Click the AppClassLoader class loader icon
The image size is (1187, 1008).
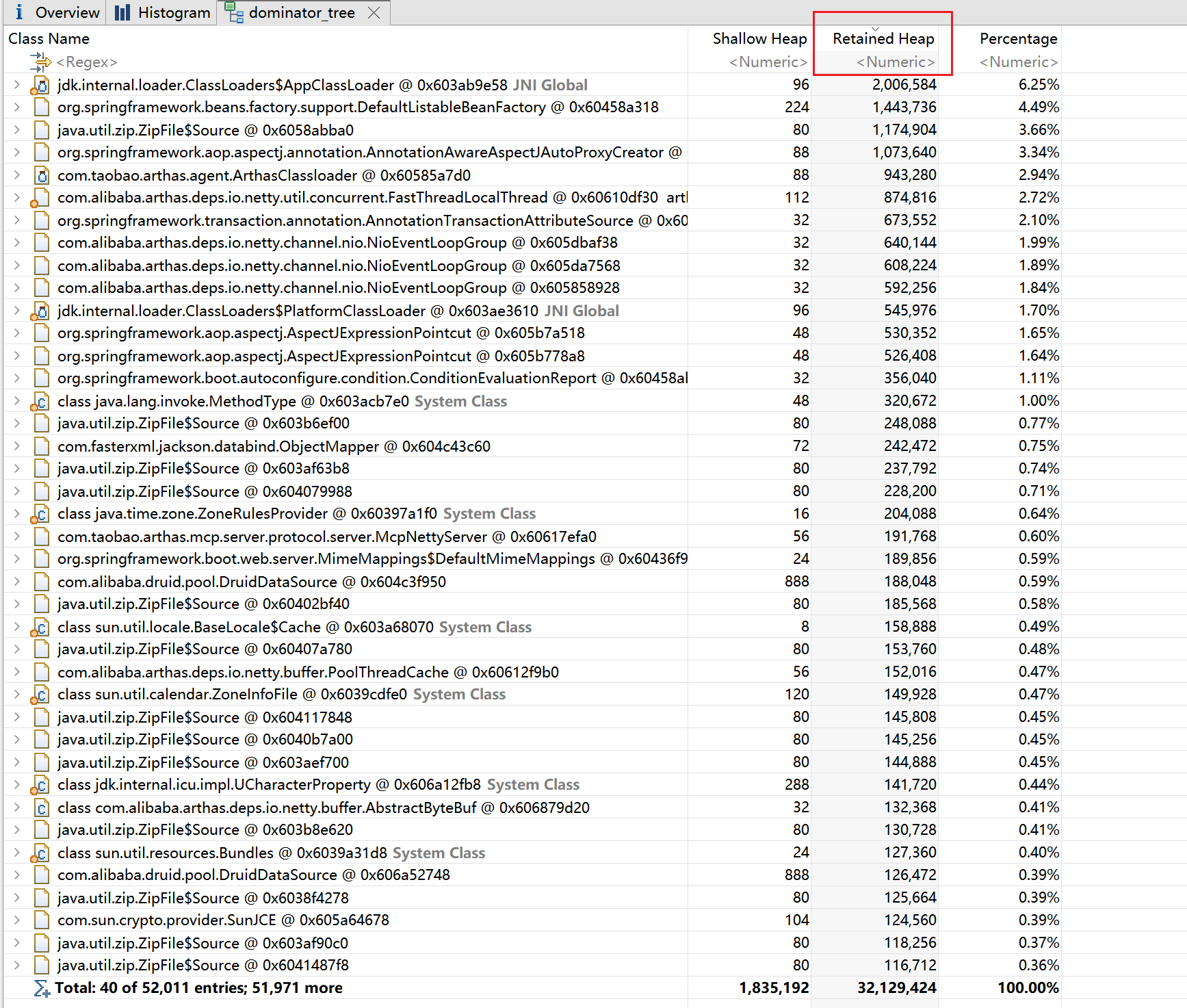coord(40,86)
